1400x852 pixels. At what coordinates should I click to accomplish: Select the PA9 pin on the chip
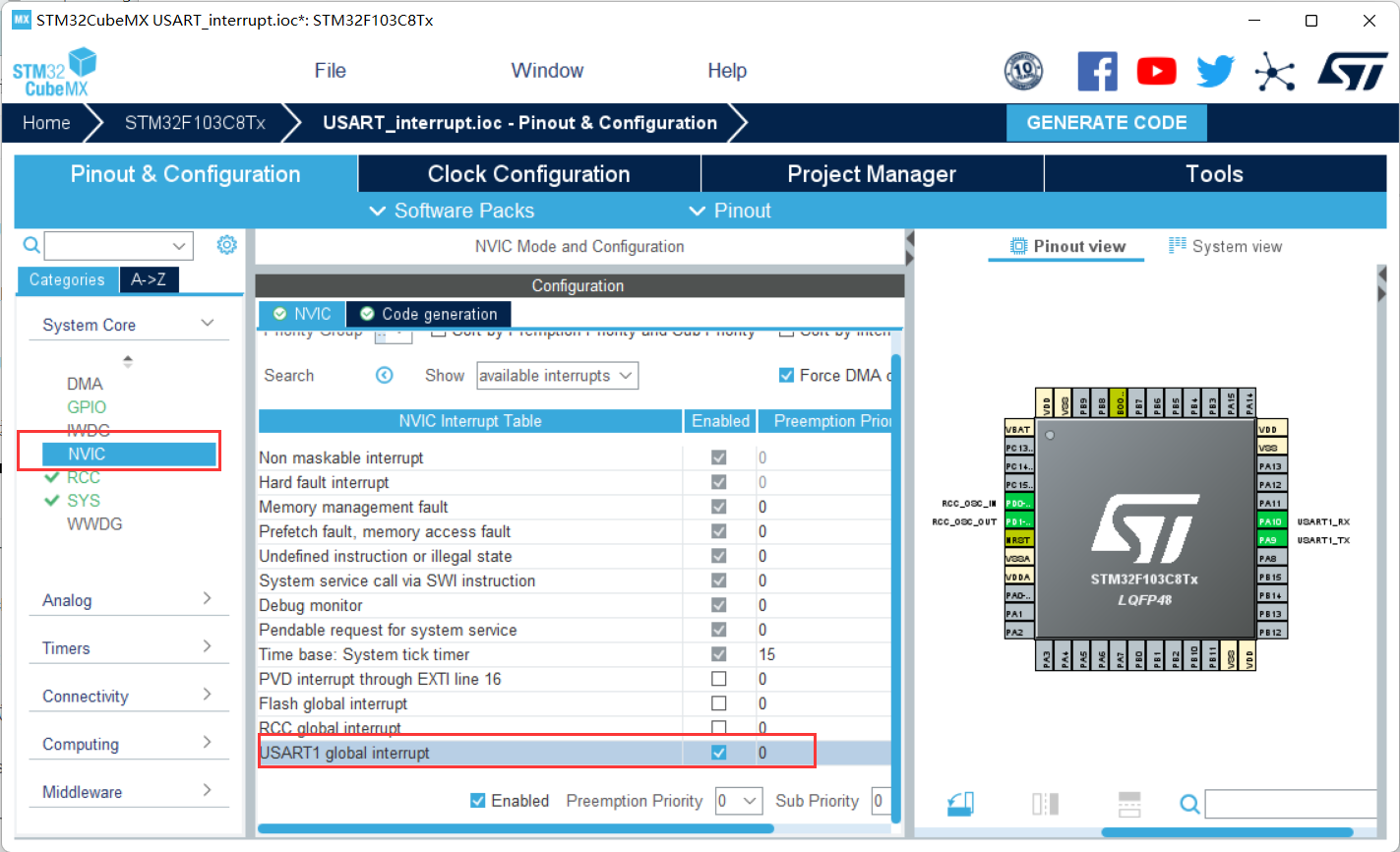(x=1272, y=540)
